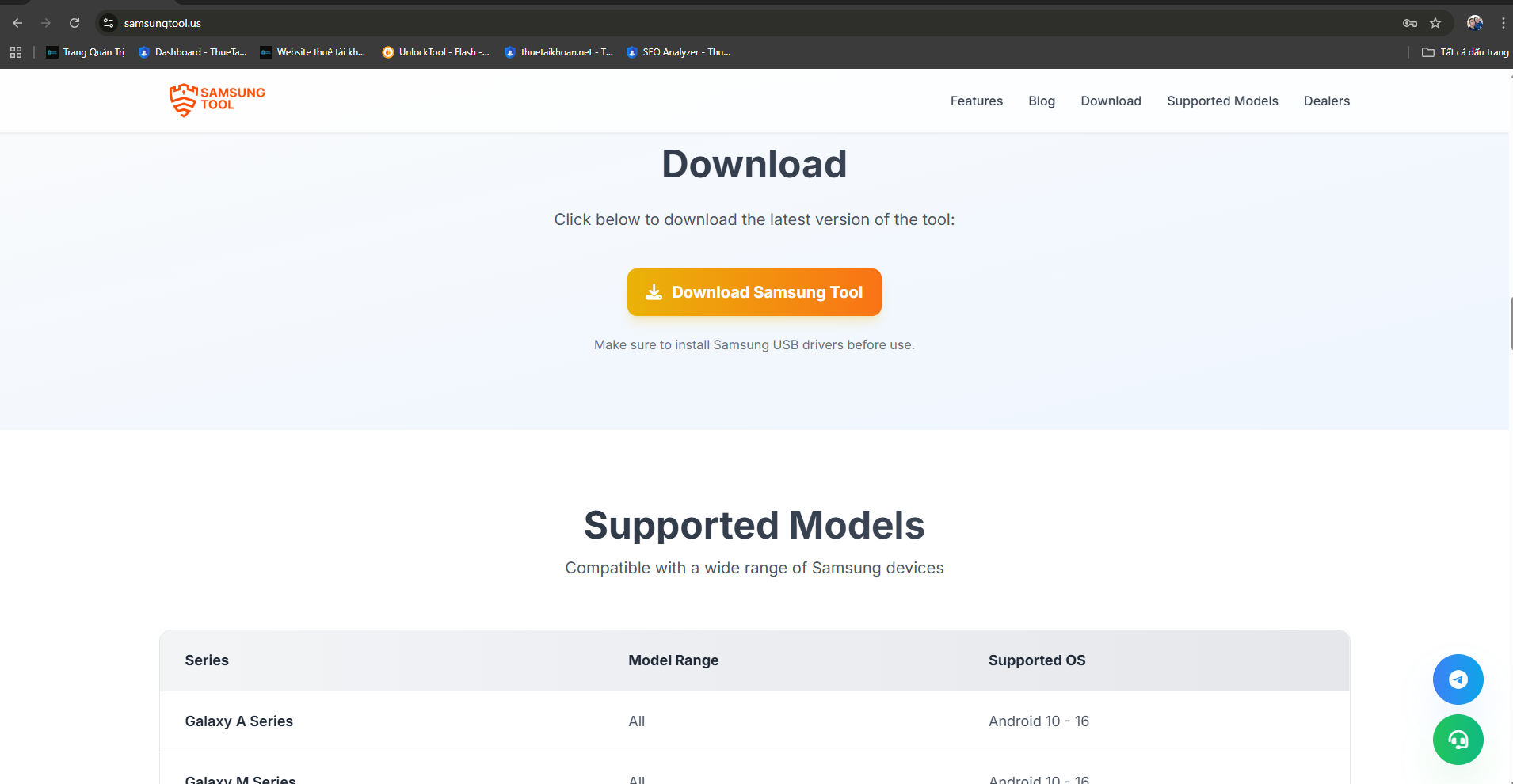
Task: Bookmark this page with the star icon
Action: [1435, 23]
